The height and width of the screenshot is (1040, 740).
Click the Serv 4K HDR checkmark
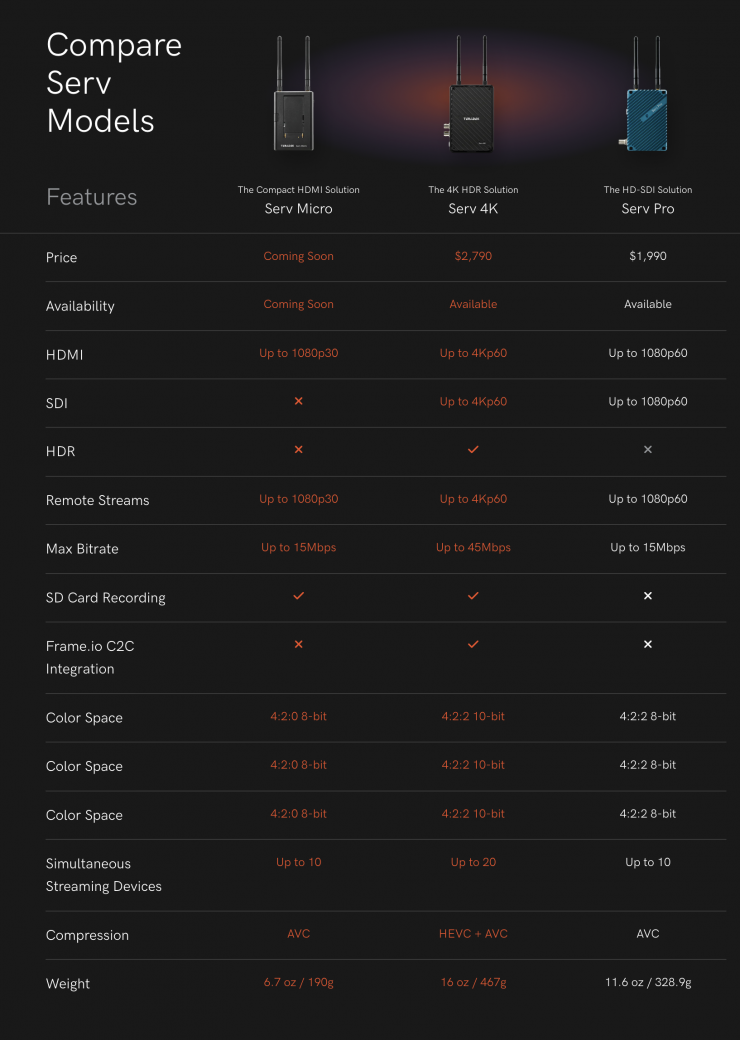[x=473, y=450]
